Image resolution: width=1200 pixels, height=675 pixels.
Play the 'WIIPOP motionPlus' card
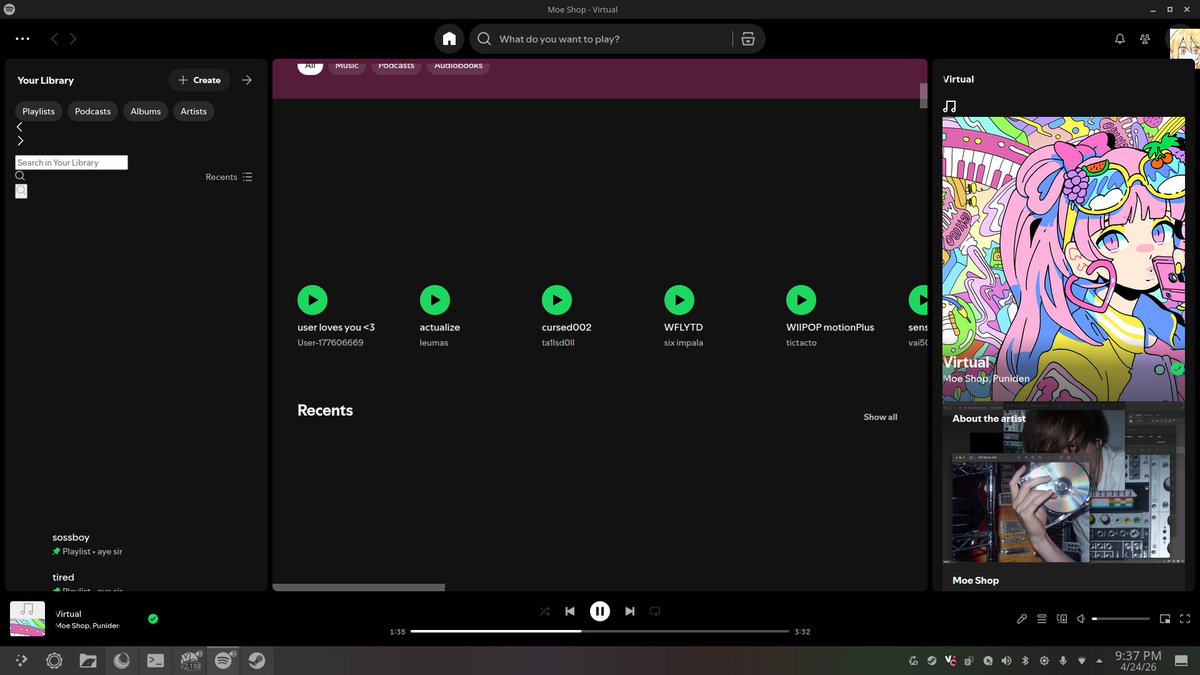(x=801, y=299)
